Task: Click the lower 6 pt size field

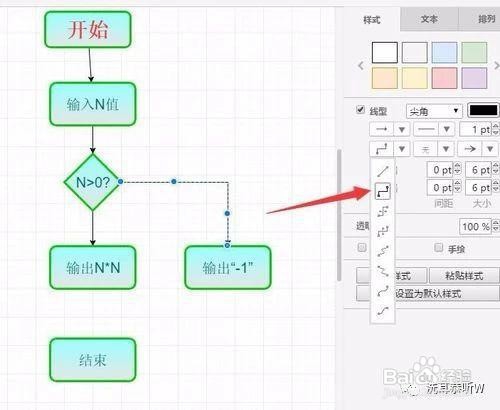Action: click(x=479, y=188)
